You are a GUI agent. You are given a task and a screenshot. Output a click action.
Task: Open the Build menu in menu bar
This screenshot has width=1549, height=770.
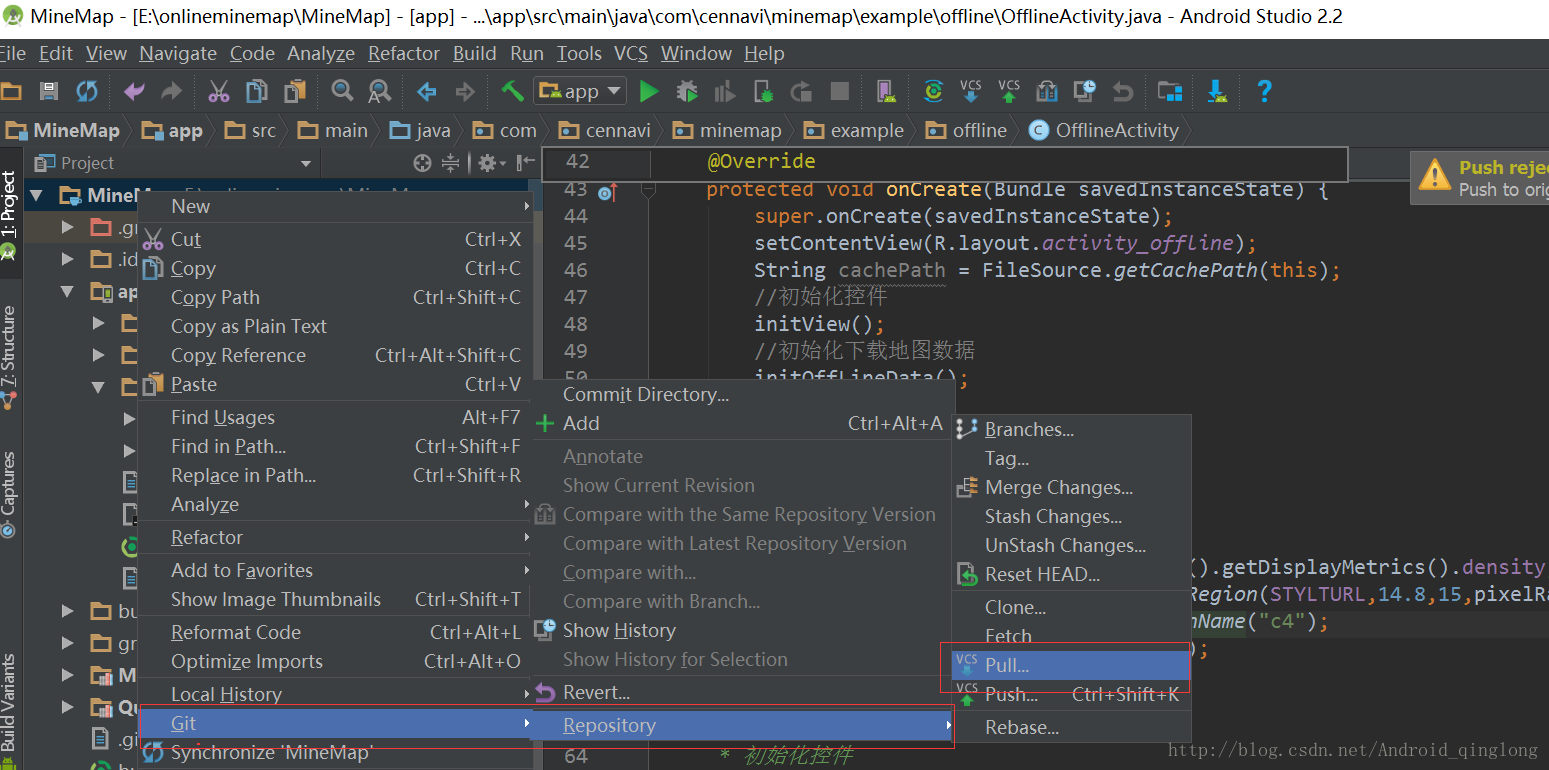(474, 54)
